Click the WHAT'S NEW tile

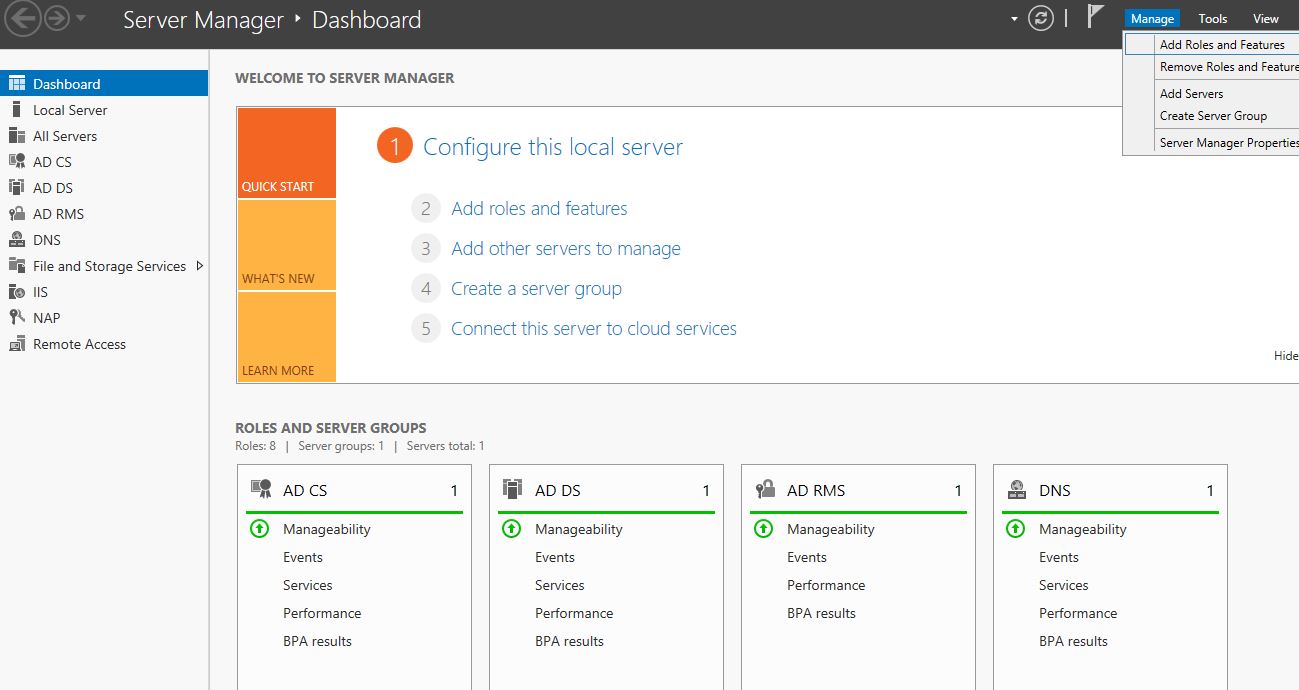coord(286,245)
